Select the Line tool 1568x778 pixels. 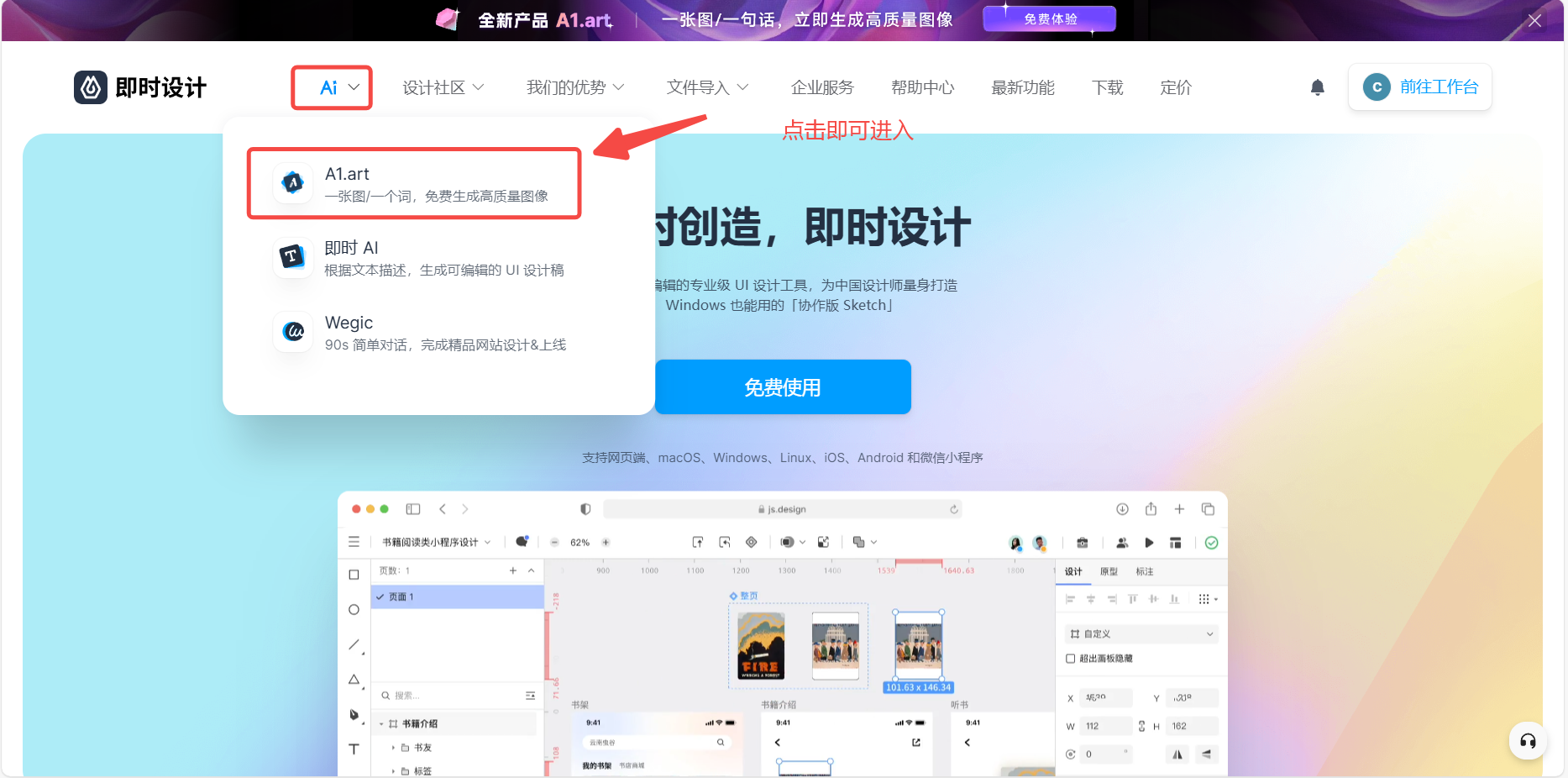354,644
